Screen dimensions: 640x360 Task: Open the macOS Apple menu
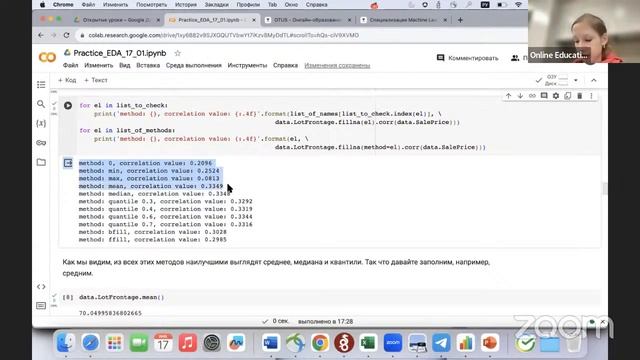42,4
